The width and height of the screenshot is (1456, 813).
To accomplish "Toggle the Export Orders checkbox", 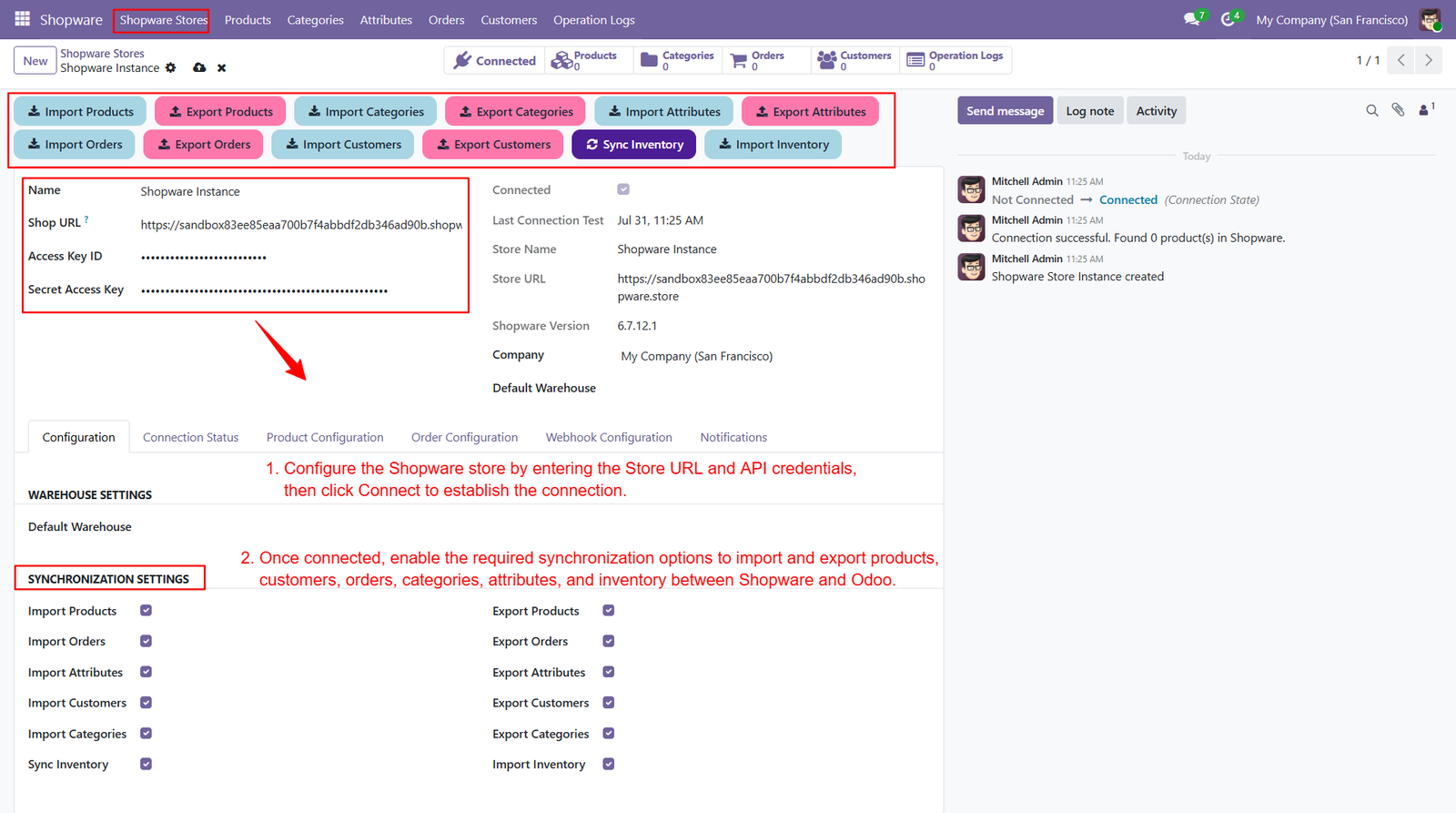I will [609, 642].
